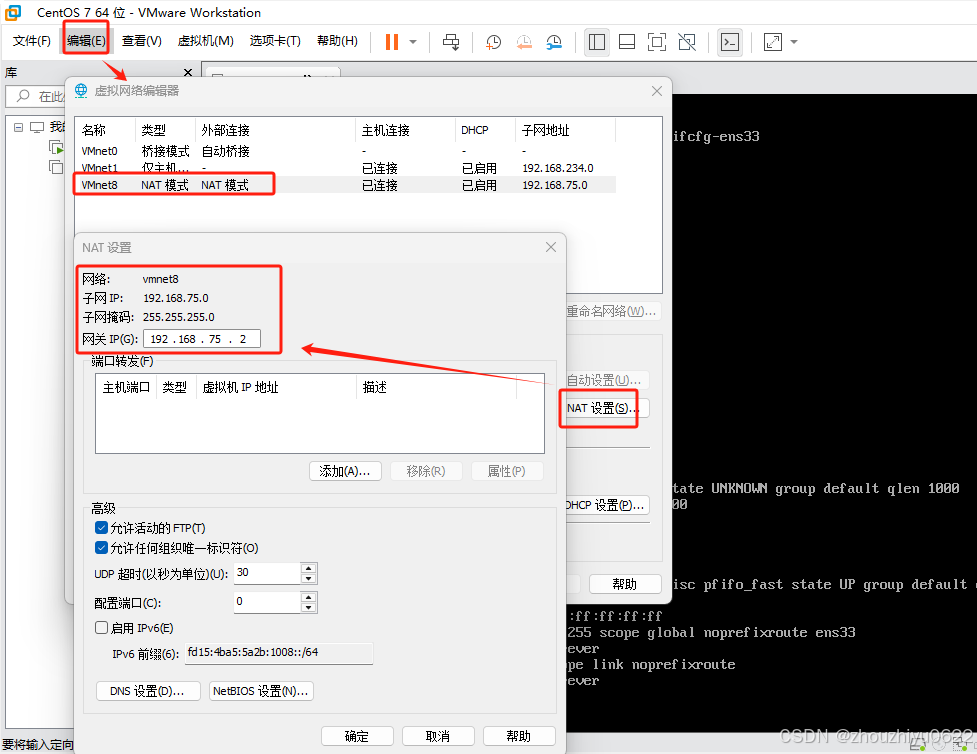Open the 帮助(H) menu
Viewport: 977px width, 754px height.
337,41
